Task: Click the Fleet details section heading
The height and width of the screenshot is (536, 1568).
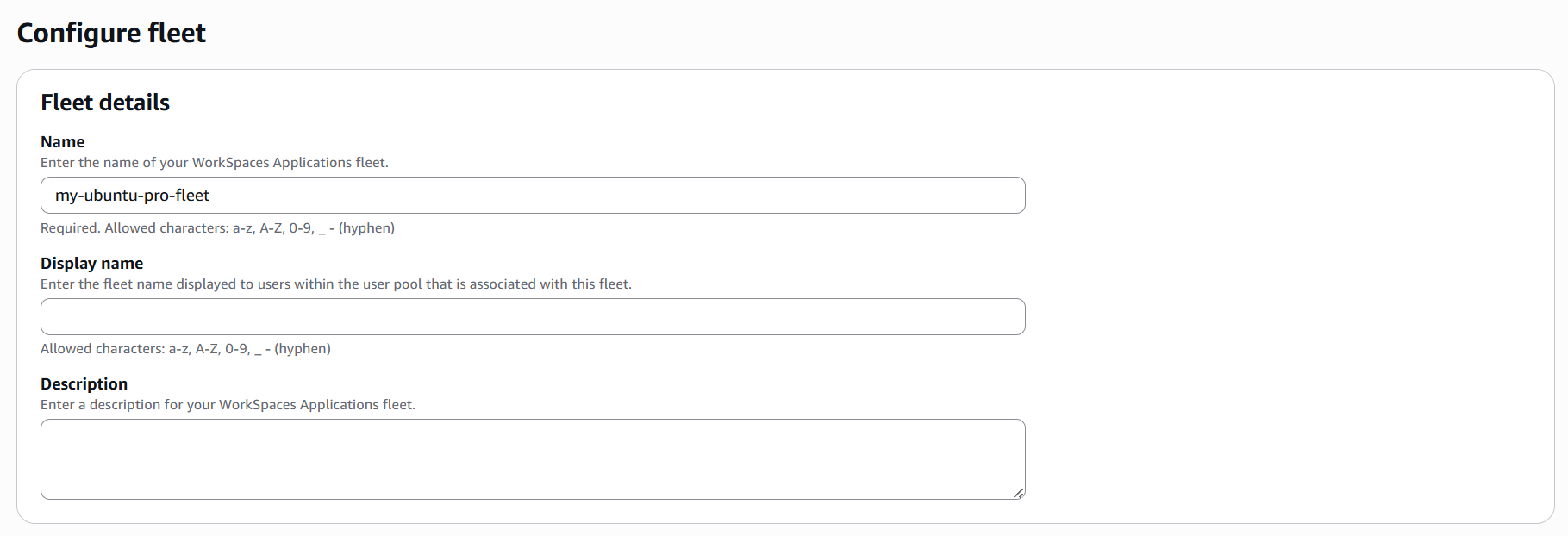Action: click(104, 103)
